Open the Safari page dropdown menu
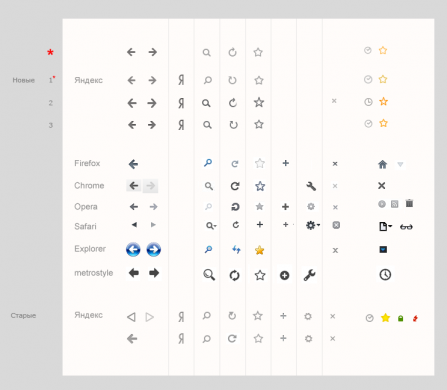The image size is (447, 390). [x=385, y=227]
